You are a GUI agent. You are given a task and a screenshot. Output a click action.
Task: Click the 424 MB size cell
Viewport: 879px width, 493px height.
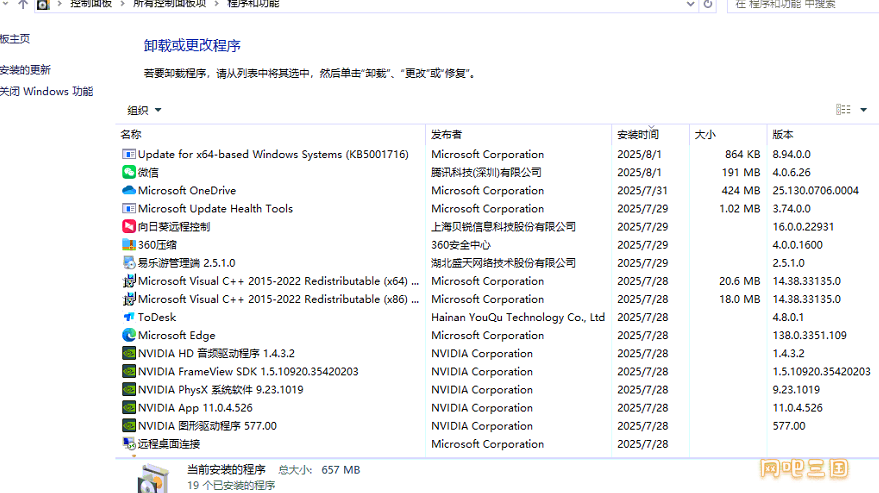click(741, 191)
